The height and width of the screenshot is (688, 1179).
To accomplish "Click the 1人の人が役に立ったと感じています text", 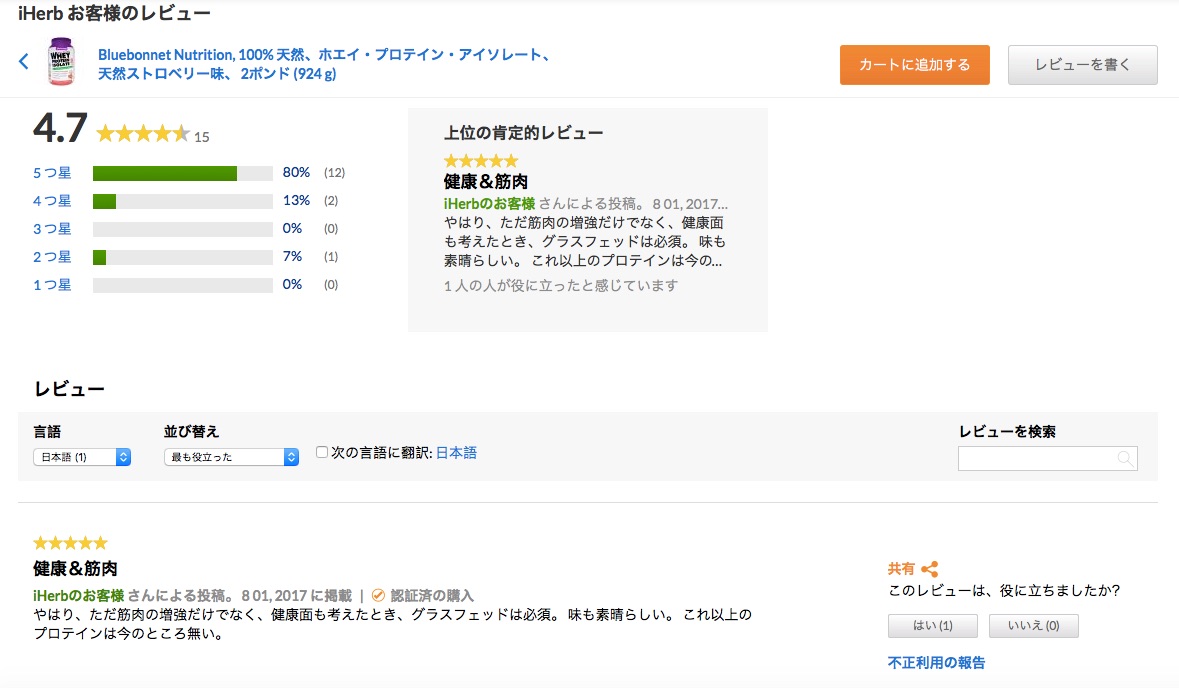I will point(561,286).
